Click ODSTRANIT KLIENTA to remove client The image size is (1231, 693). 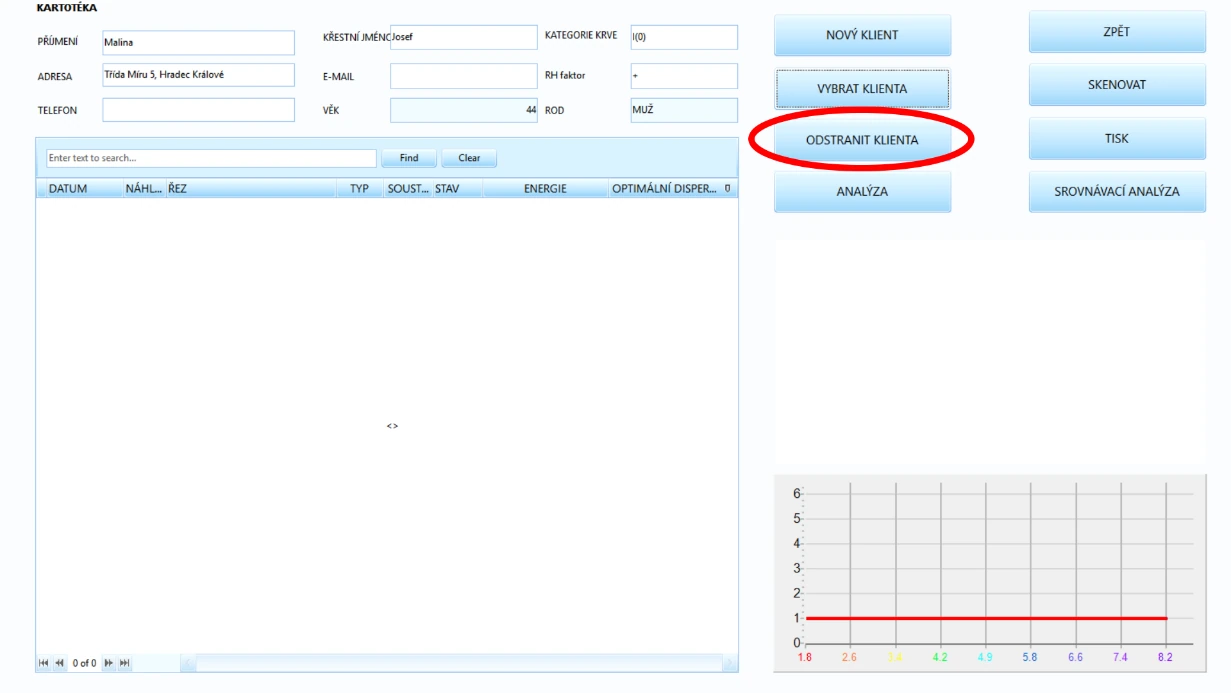[x=862, y=140]
